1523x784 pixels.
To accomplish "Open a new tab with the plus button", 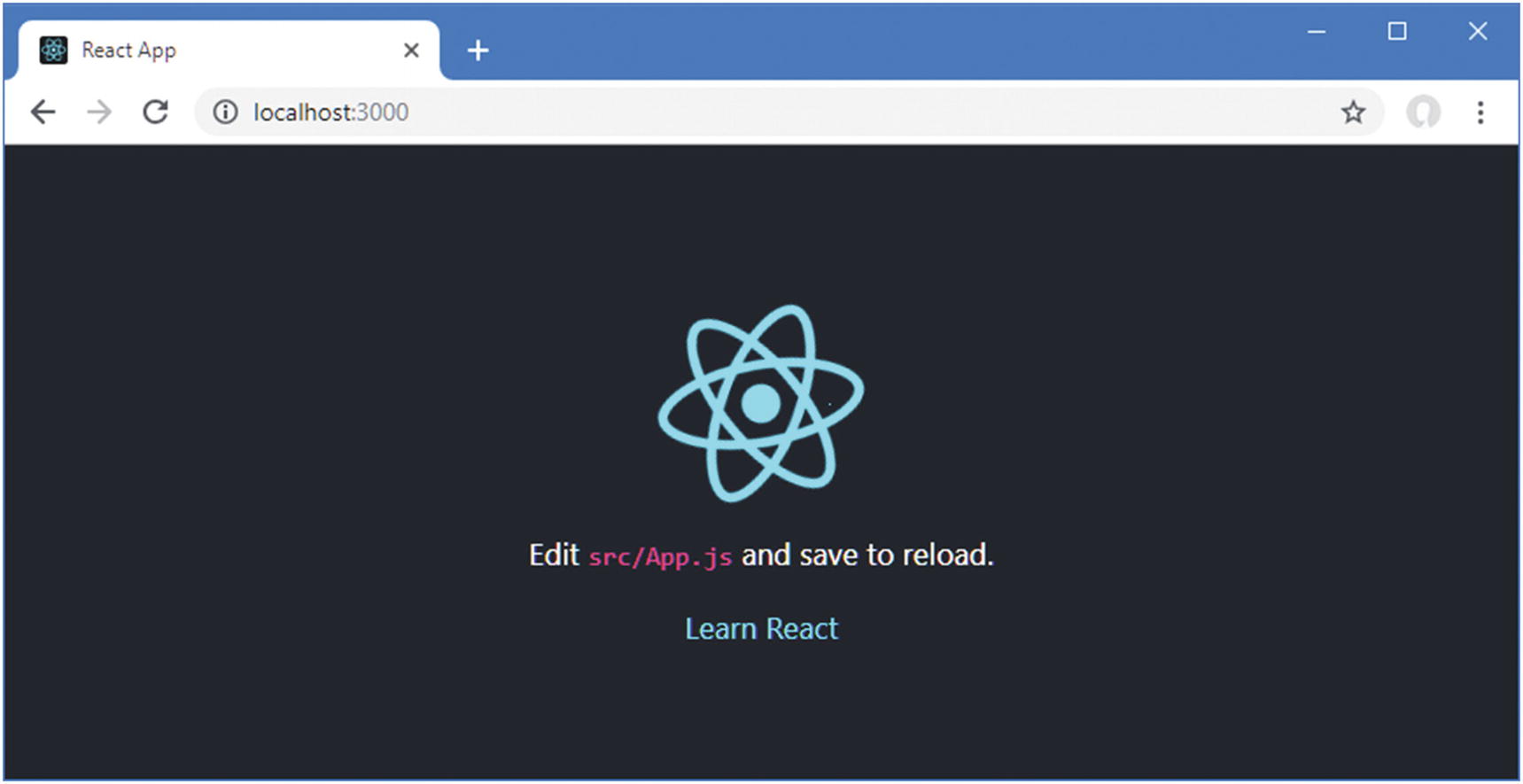I will [x=478, y=50].
